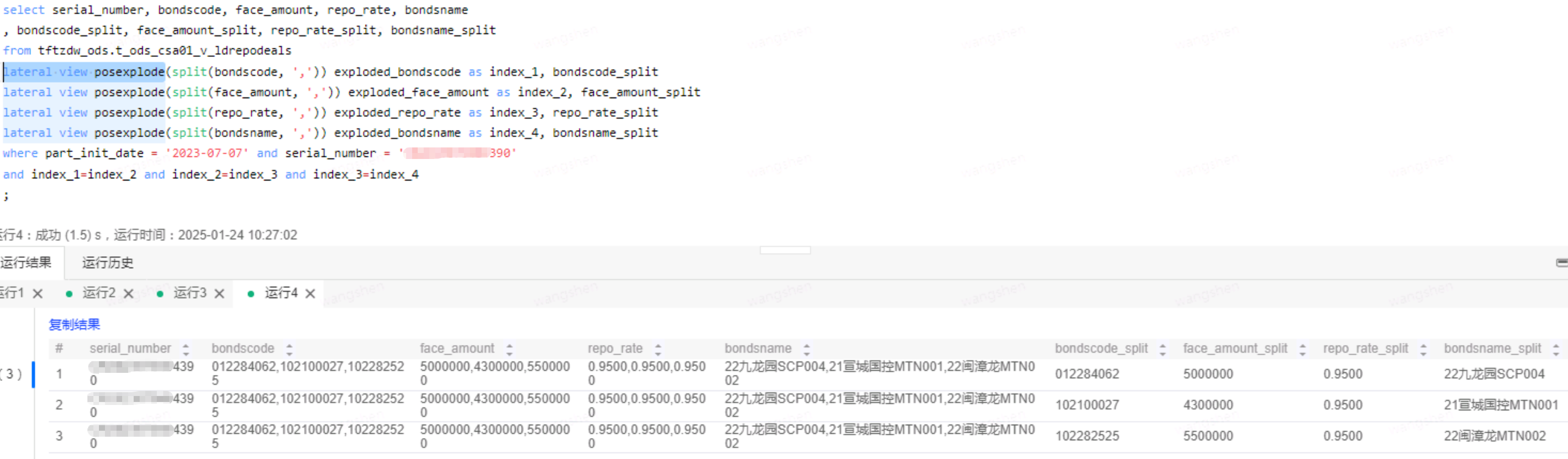Sort by repo_rate_split column
This screenshot has height=459, width=1568.
click(x=1423, y=349)
